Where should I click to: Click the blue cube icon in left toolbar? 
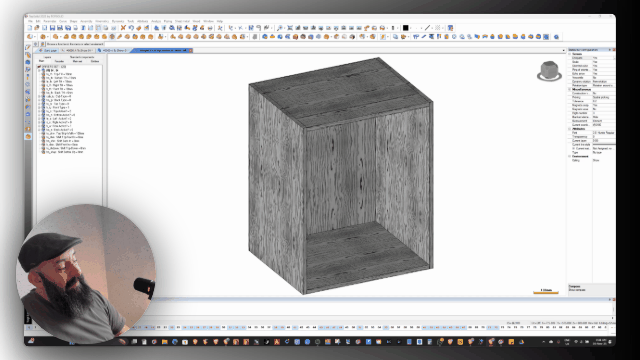click(28, 62)
